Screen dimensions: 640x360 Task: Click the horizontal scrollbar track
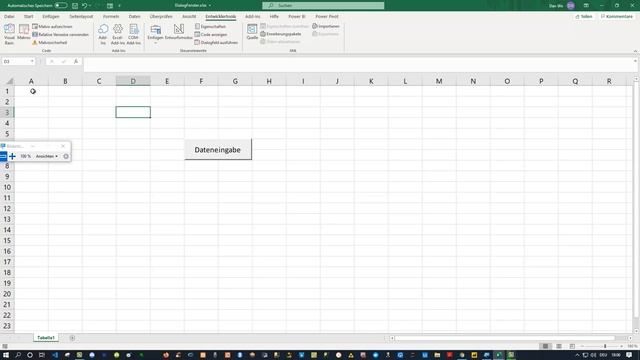(x=504, y=338)
